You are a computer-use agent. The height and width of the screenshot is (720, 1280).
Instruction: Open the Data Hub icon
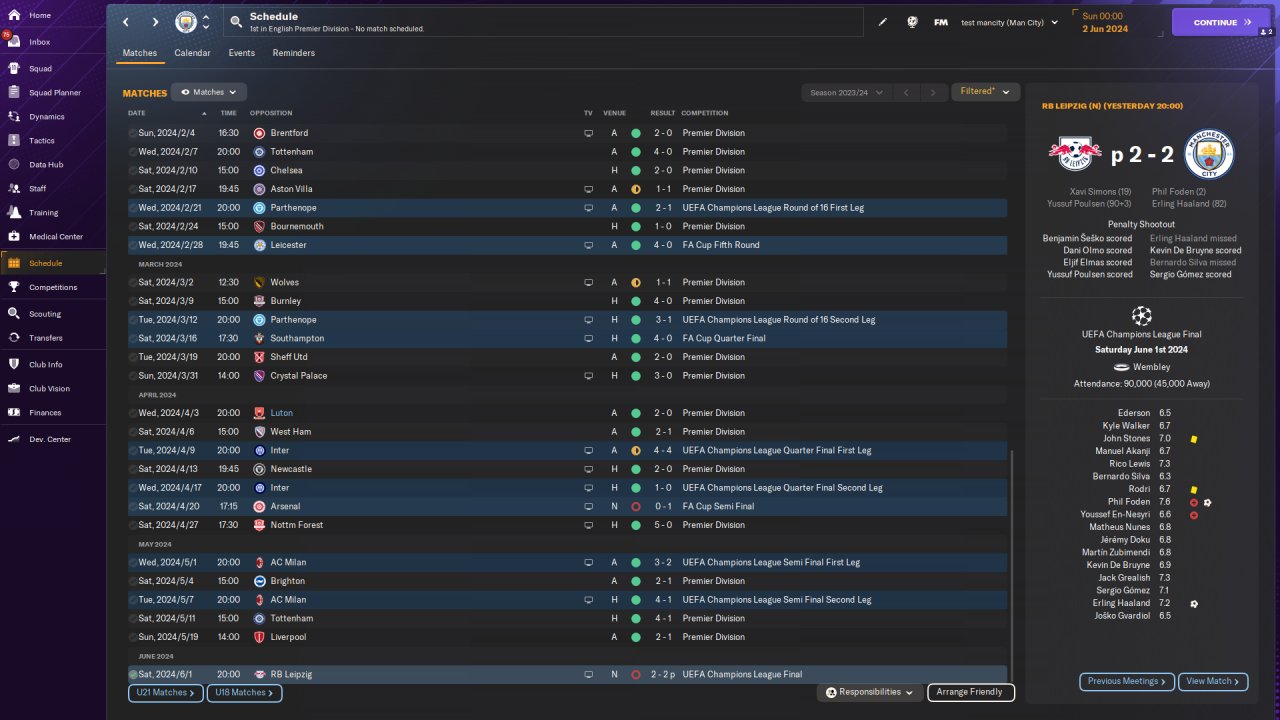[x=15, y=165]
